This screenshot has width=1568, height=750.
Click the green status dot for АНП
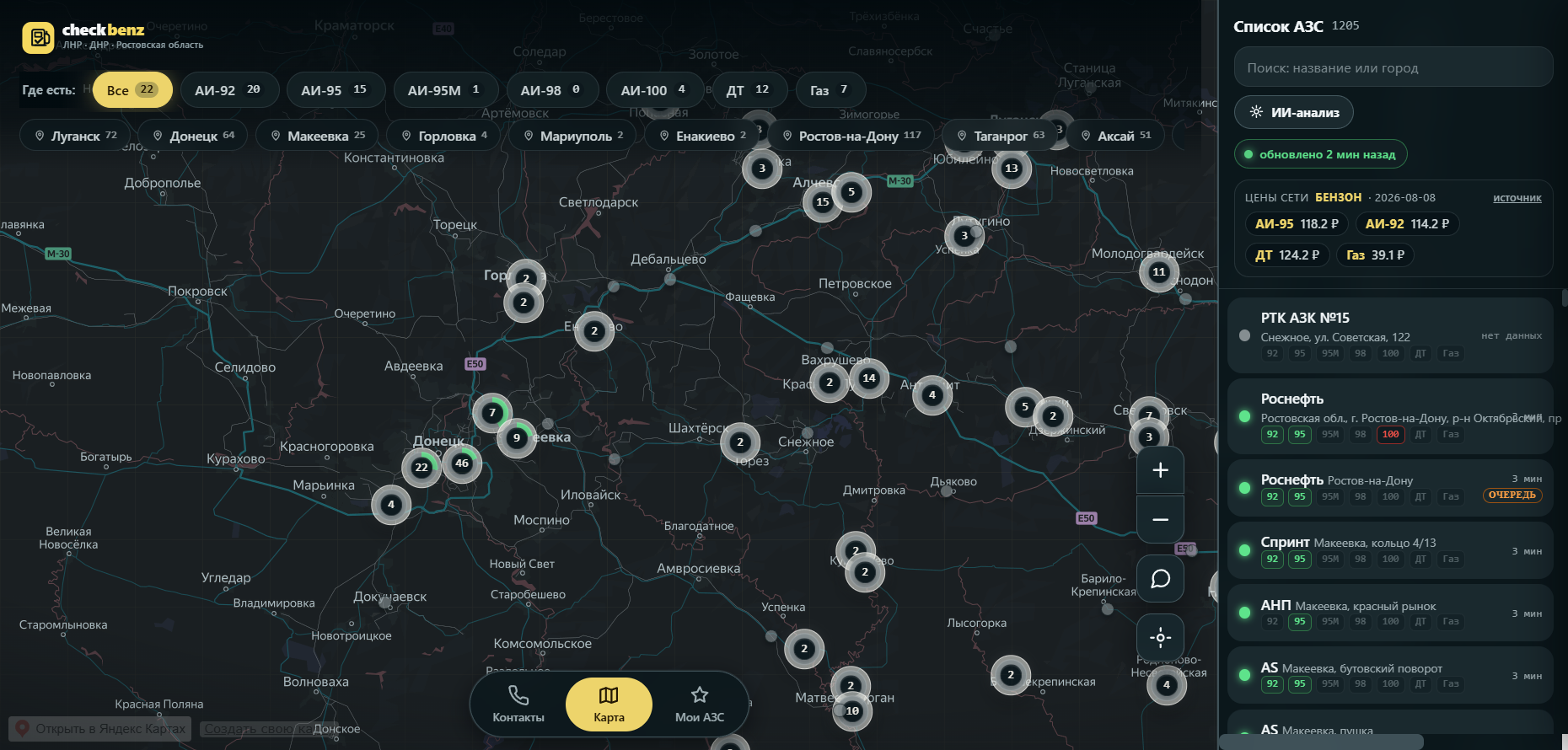click(x=1244, y=613)
